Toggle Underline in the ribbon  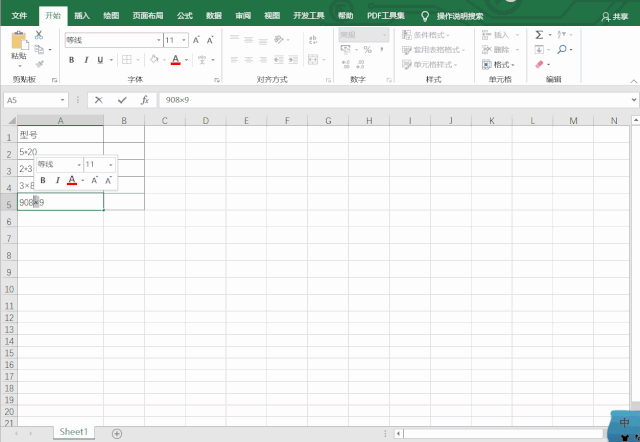(x=100, y=60)
